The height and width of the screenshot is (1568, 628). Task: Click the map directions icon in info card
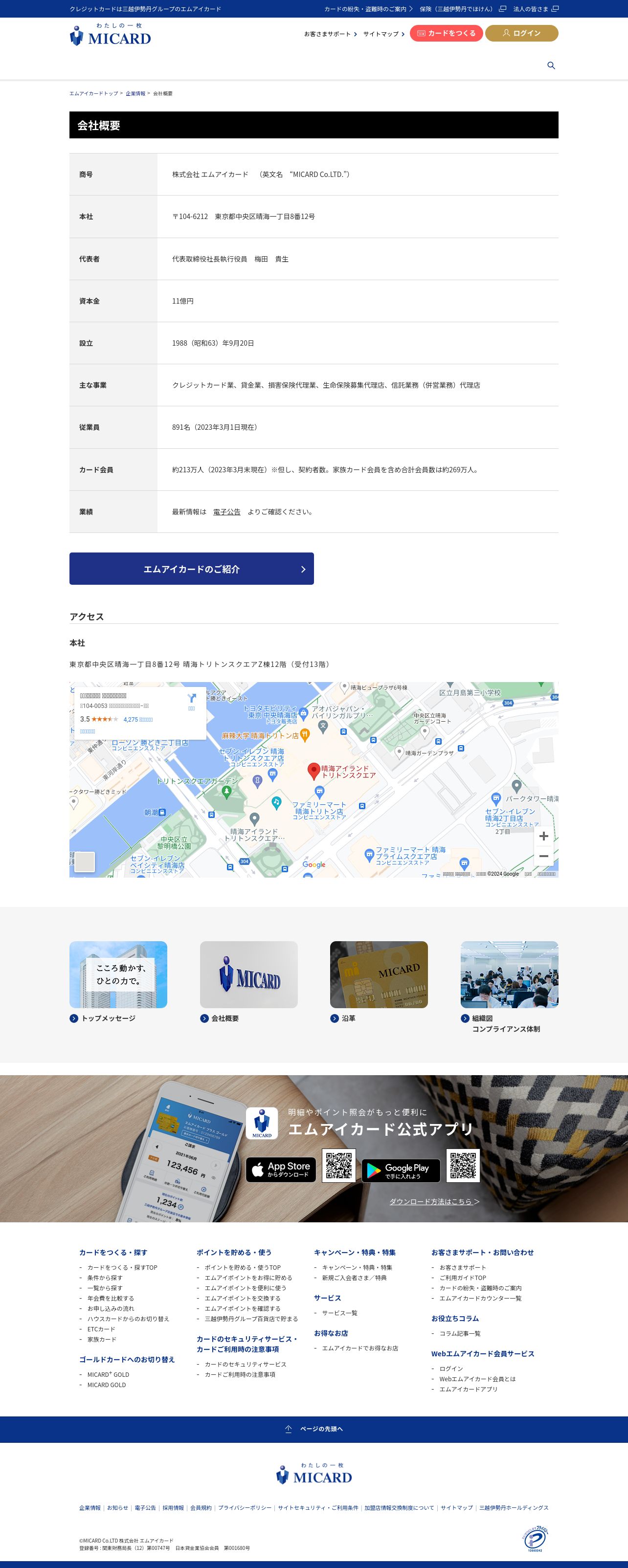click(191, 698)
